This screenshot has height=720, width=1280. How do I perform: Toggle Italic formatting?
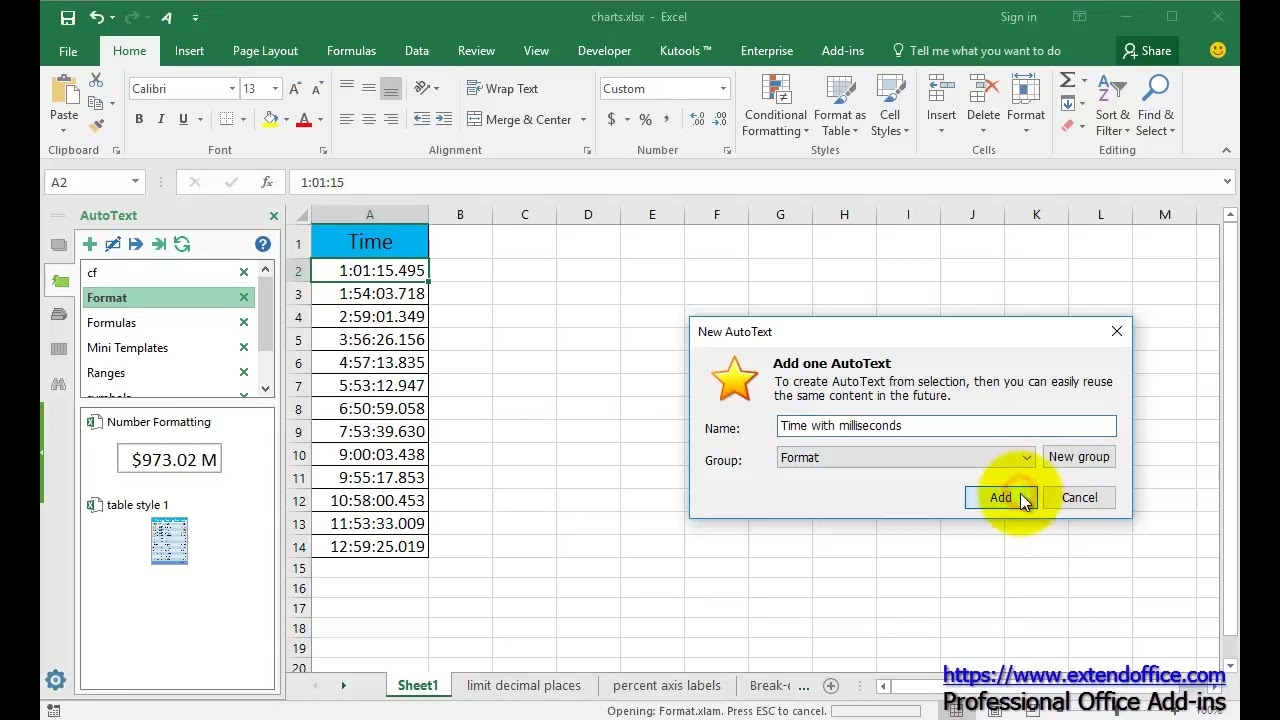(161, 120)
